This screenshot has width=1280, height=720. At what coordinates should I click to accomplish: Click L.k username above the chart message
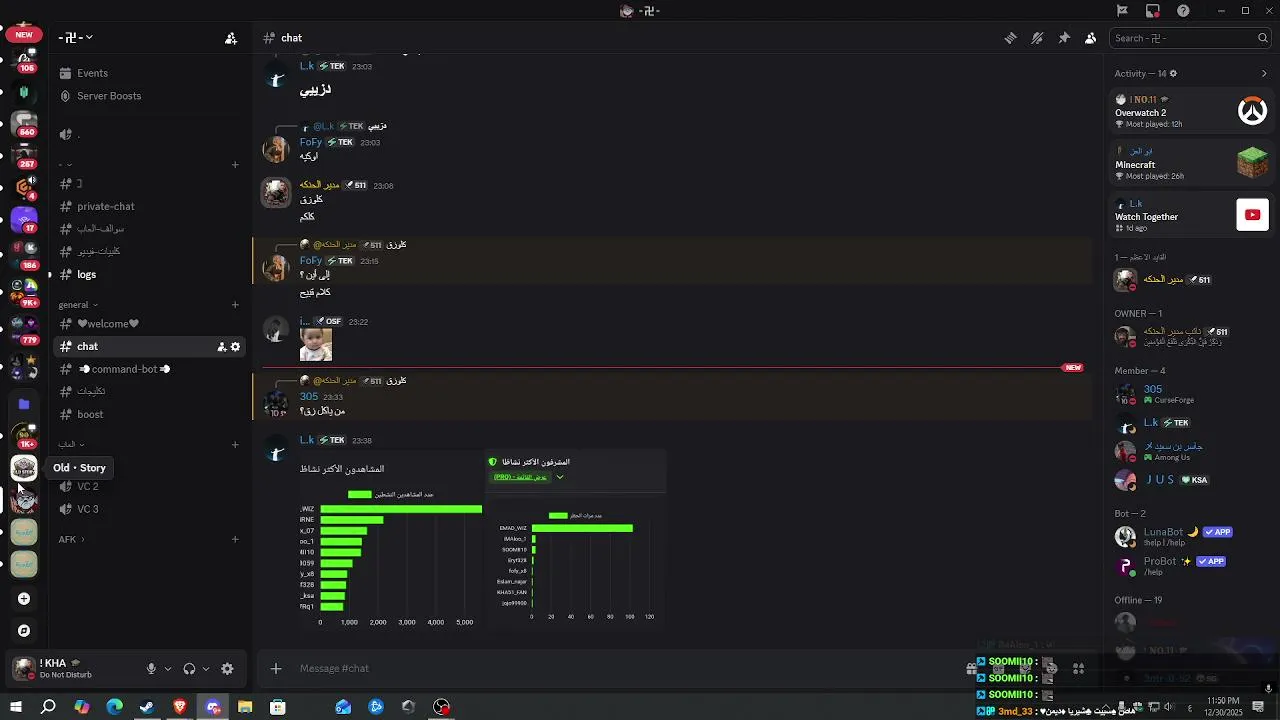[307, 440]
